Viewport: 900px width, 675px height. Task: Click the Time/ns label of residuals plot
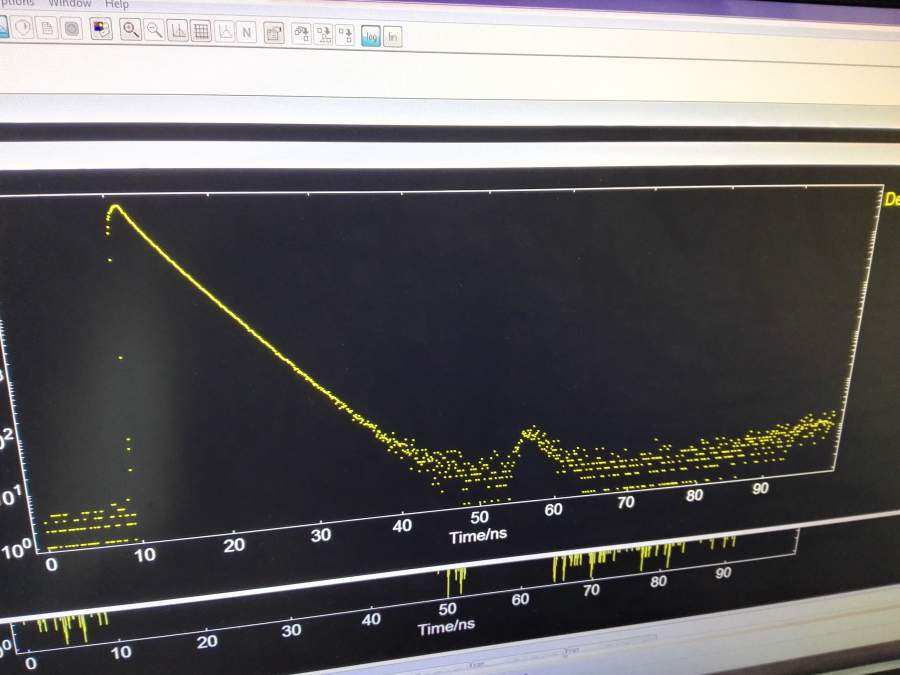pyautogui.click(x=447, y=627)
